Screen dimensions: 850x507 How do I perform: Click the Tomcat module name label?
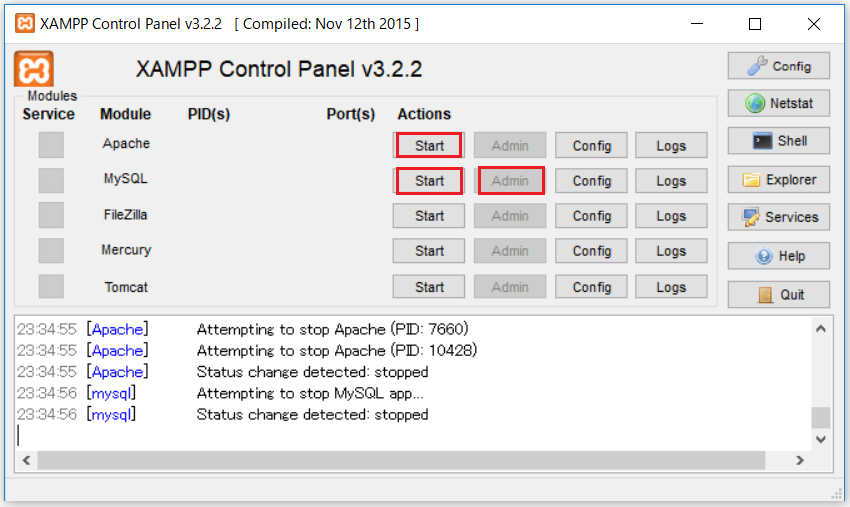(126, 287)
